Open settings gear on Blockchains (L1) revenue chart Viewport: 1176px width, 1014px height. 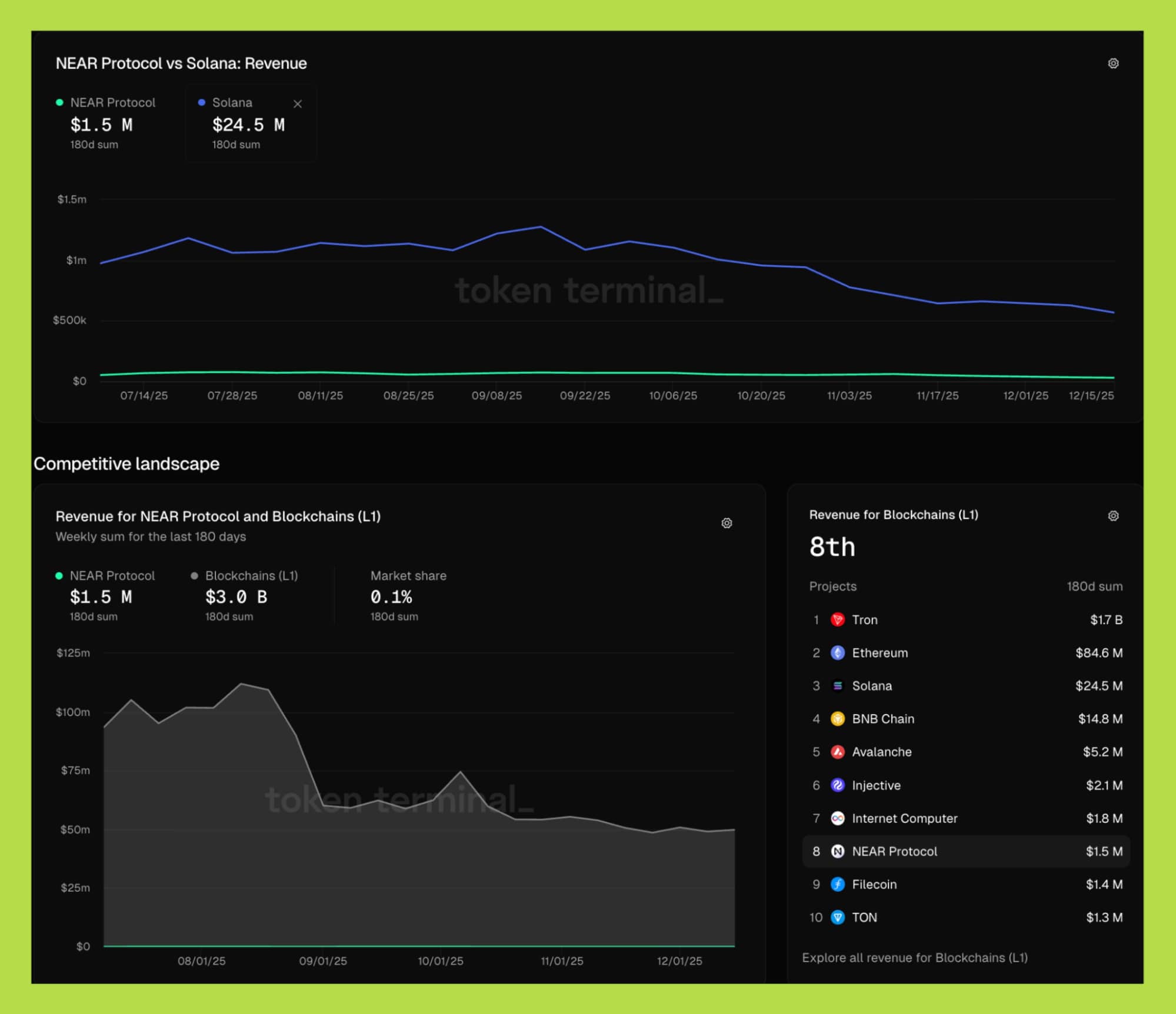point(727,523)
